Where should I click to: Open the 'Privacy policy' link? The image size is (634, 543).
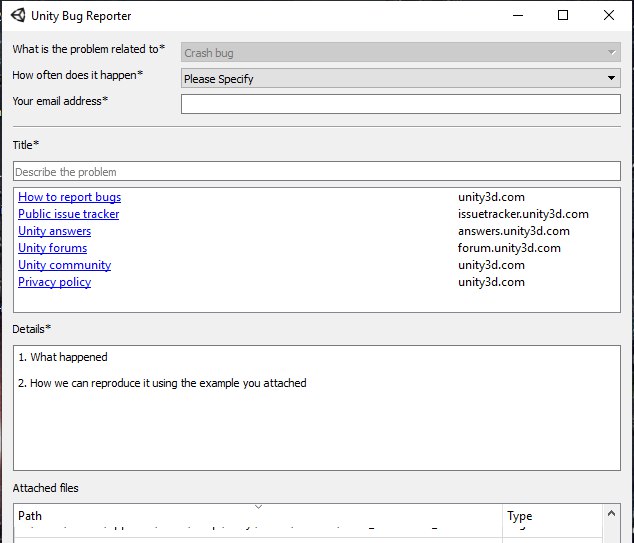coord(55,282)
